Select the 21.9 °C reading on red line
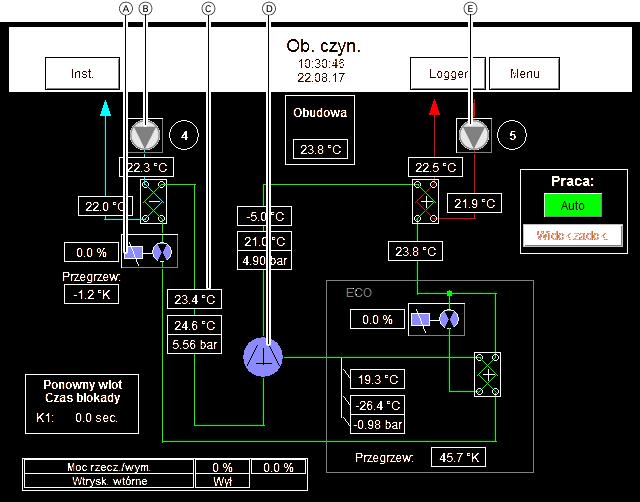Viewport: 640px width, 502px height. (475, 203)
